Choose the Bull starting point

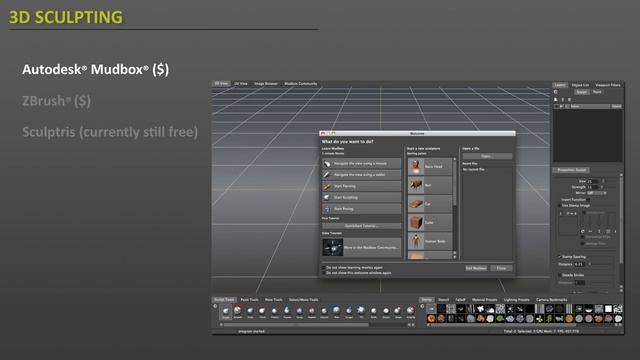430,185
